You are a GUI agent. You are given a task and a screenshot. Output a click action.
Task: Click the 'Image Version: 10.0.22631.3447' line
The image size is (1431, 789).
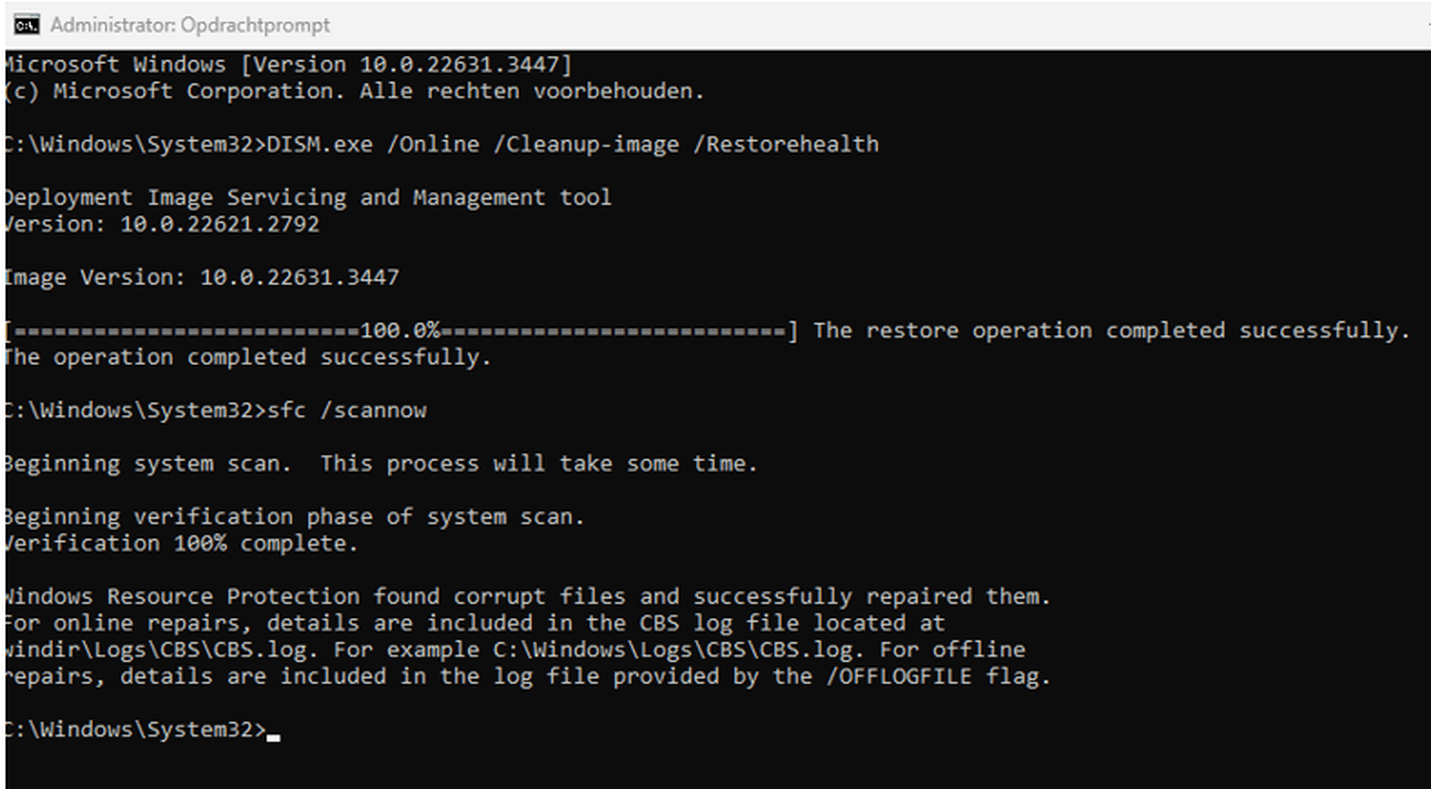(201, 277)
